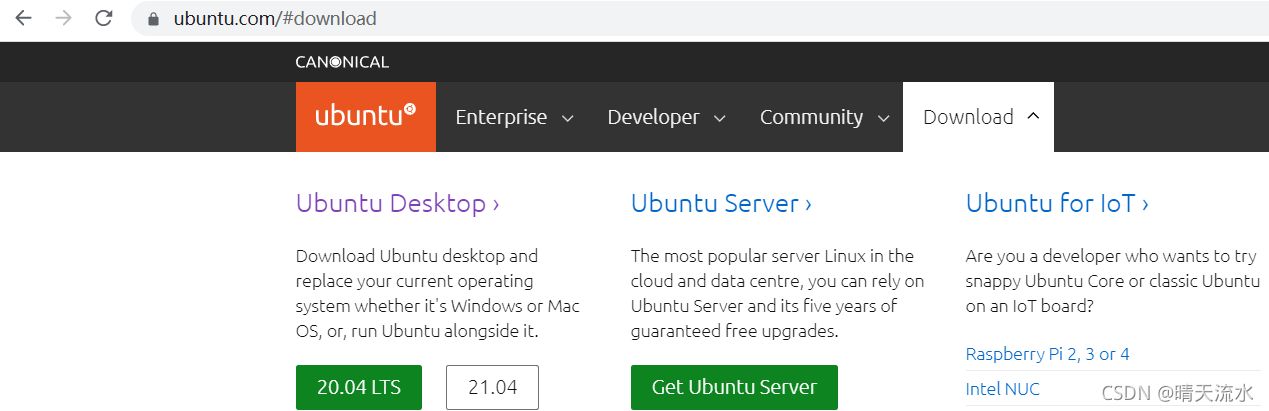Open the Enterprise menu

[x=501, y=117]
